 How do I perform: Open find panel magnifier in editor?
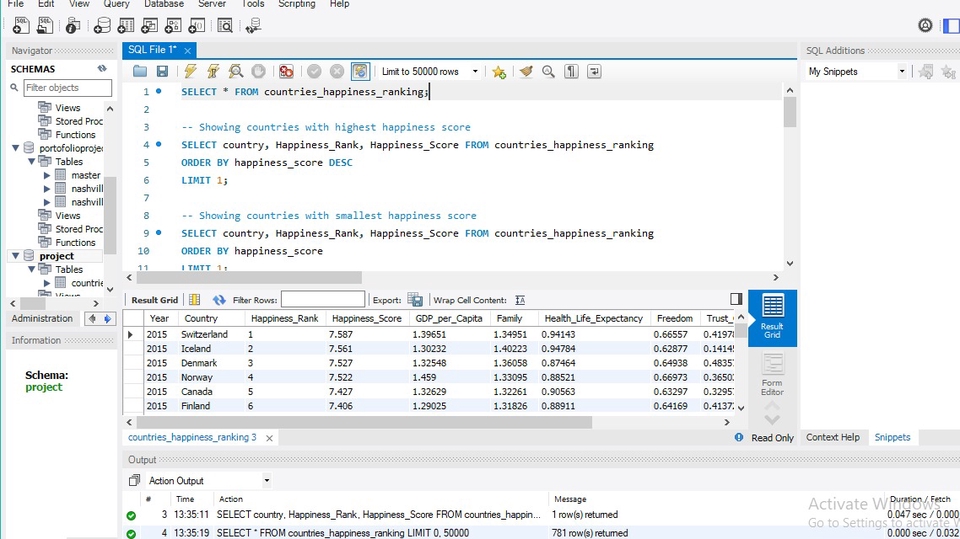click(549, 72)
